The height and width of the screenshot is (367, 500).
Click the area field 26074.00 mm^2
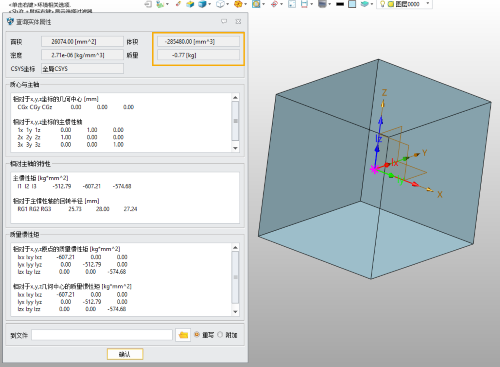click(x=82, y=42)
